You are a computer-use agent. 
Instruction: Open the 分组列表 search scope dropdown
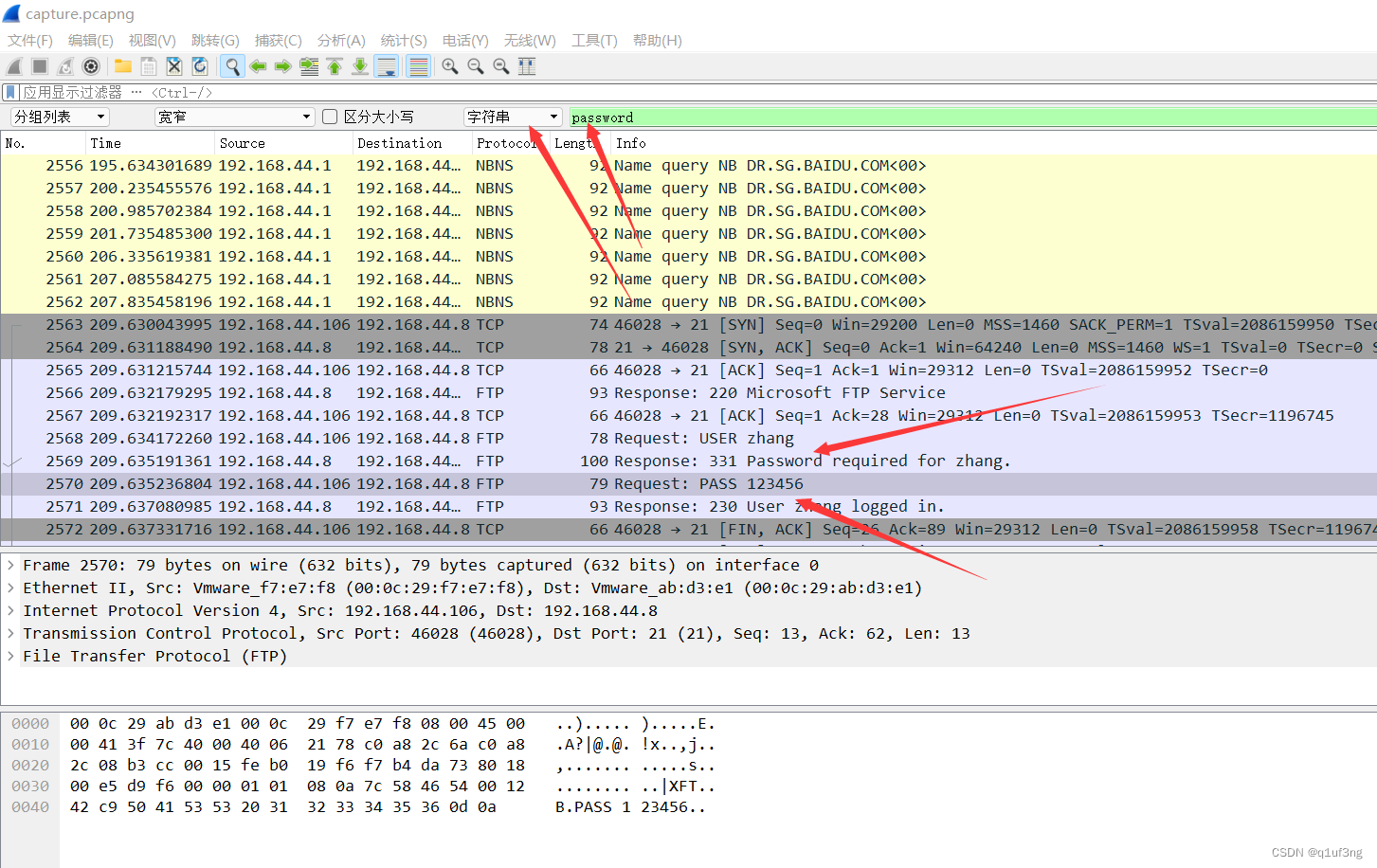pos(60,117)
